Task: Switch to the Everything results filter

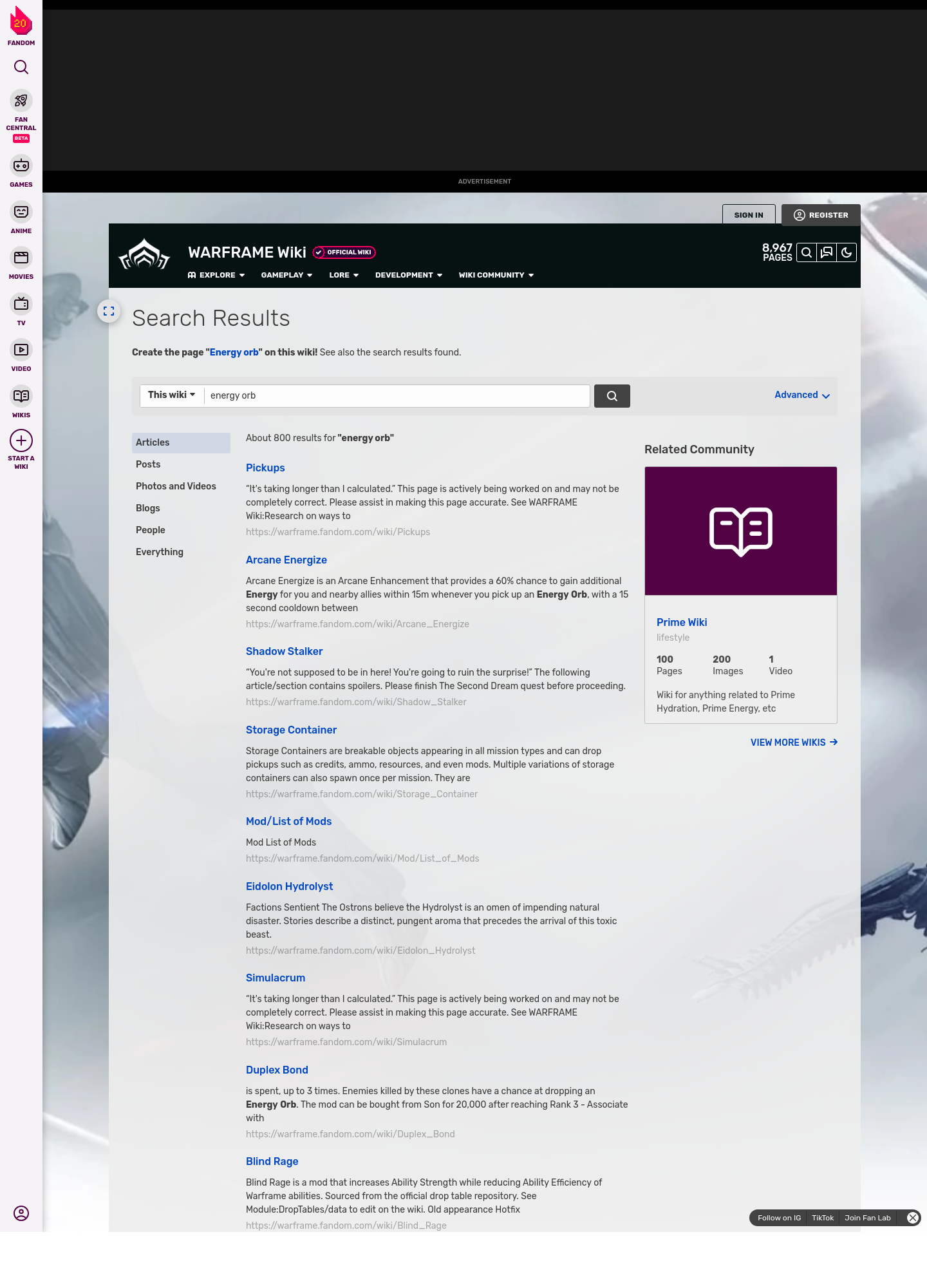Action: click(160, 552)
